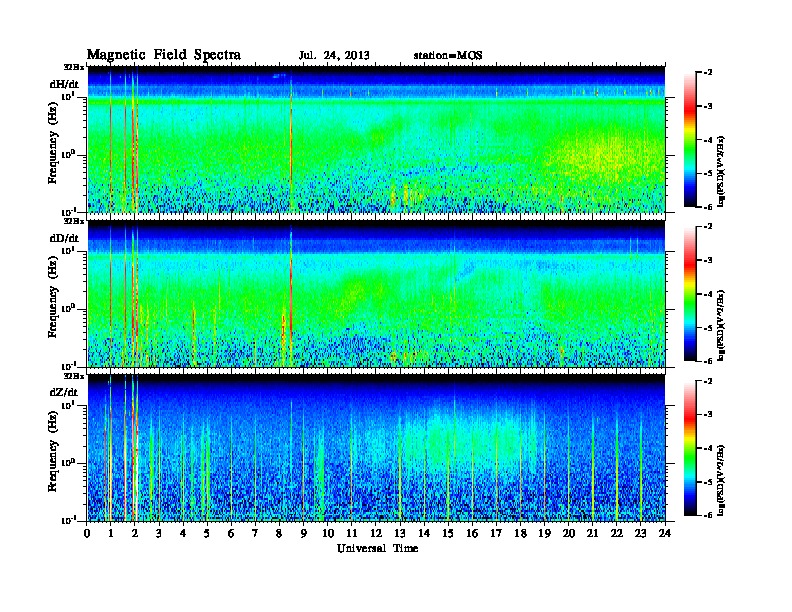The height and width of the screenshot is (612, 792).
Task: Click the dH/dt panel label
Action: pyautogui.click(x=64, y=84)
